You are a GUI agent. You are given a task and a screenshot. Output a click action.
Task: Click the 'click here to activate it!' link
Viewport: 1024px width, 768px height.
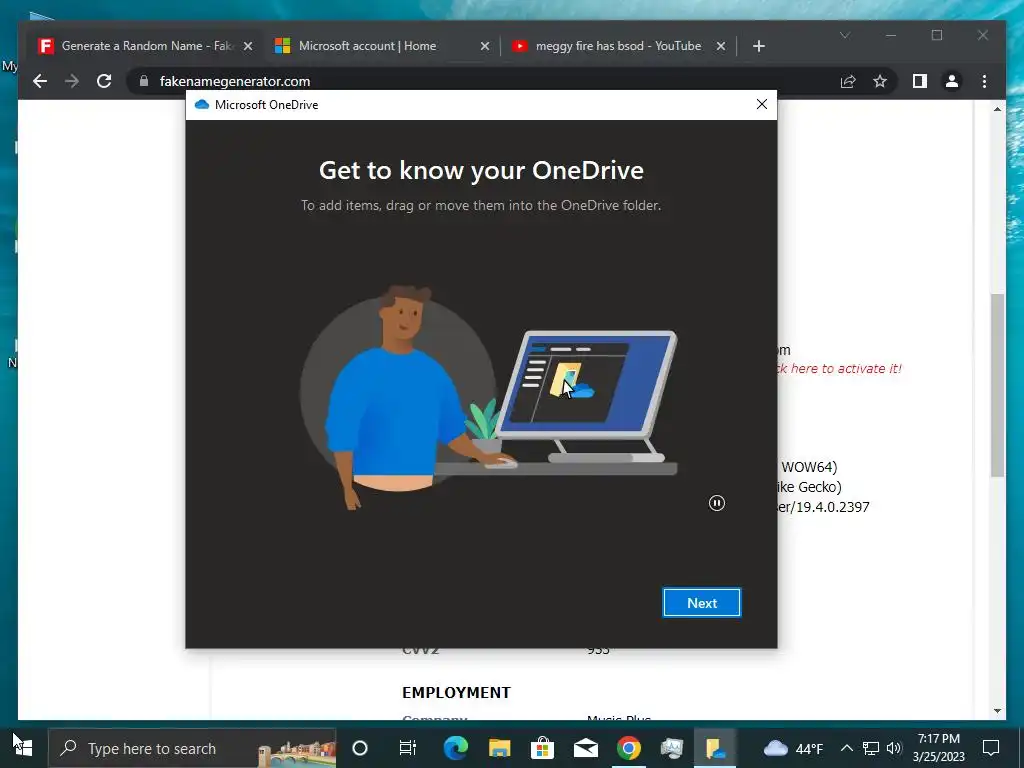point(839,368)
